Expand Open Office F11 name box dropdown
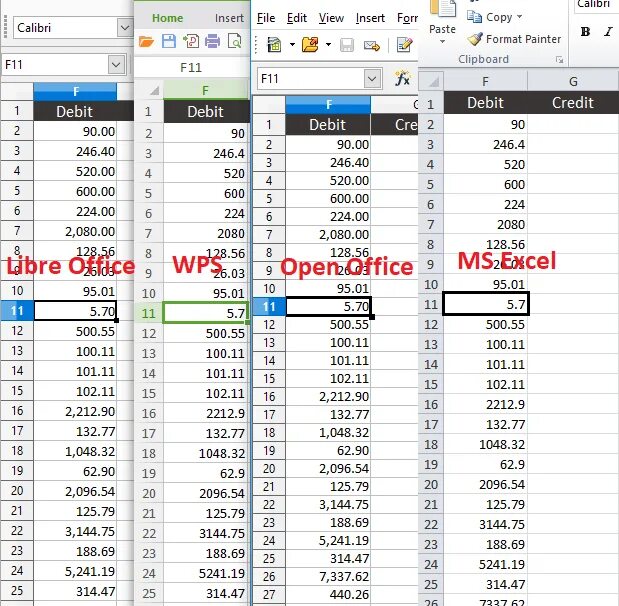 (372, 79)
